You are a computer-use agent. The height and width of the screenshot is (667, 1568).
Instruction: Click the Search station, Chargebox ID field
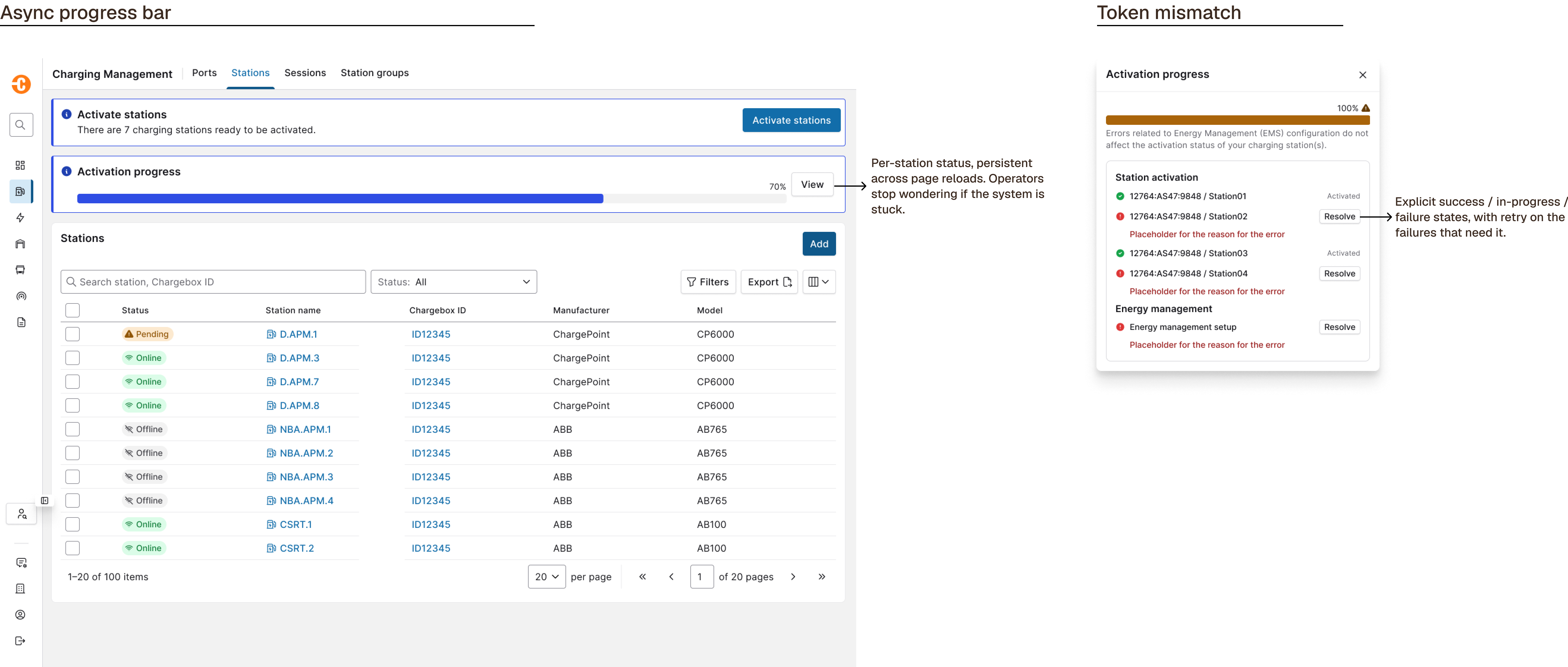[213, 282]
